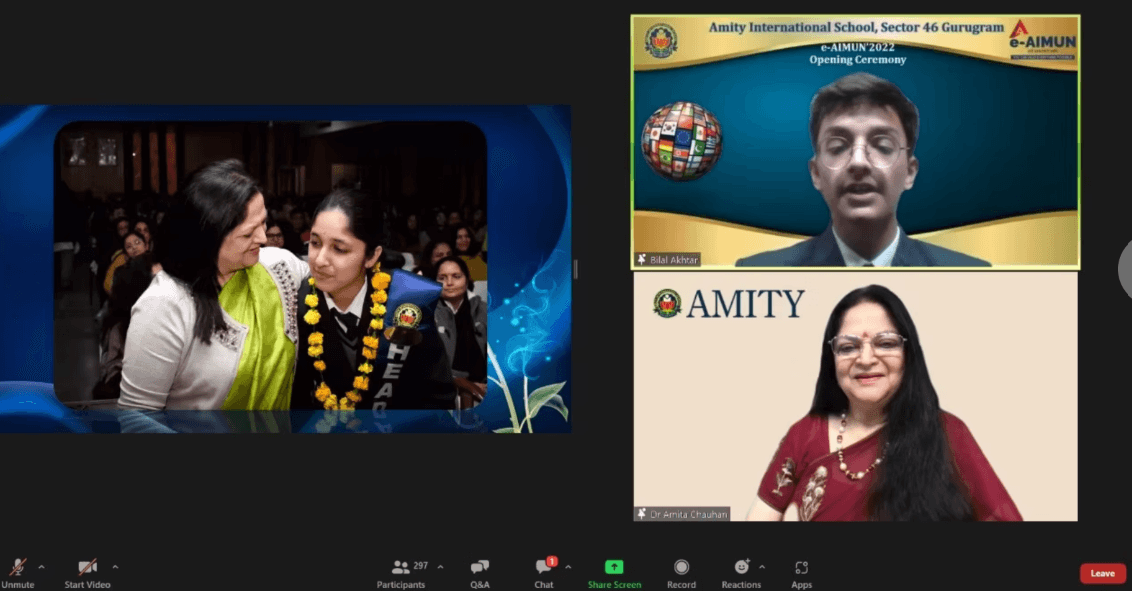The width and height of the screenshot is (1132, 591).
Task: Click pin icon on Bilal Akhtar tile
Action: pyautogui.click(x=641, y=260)
